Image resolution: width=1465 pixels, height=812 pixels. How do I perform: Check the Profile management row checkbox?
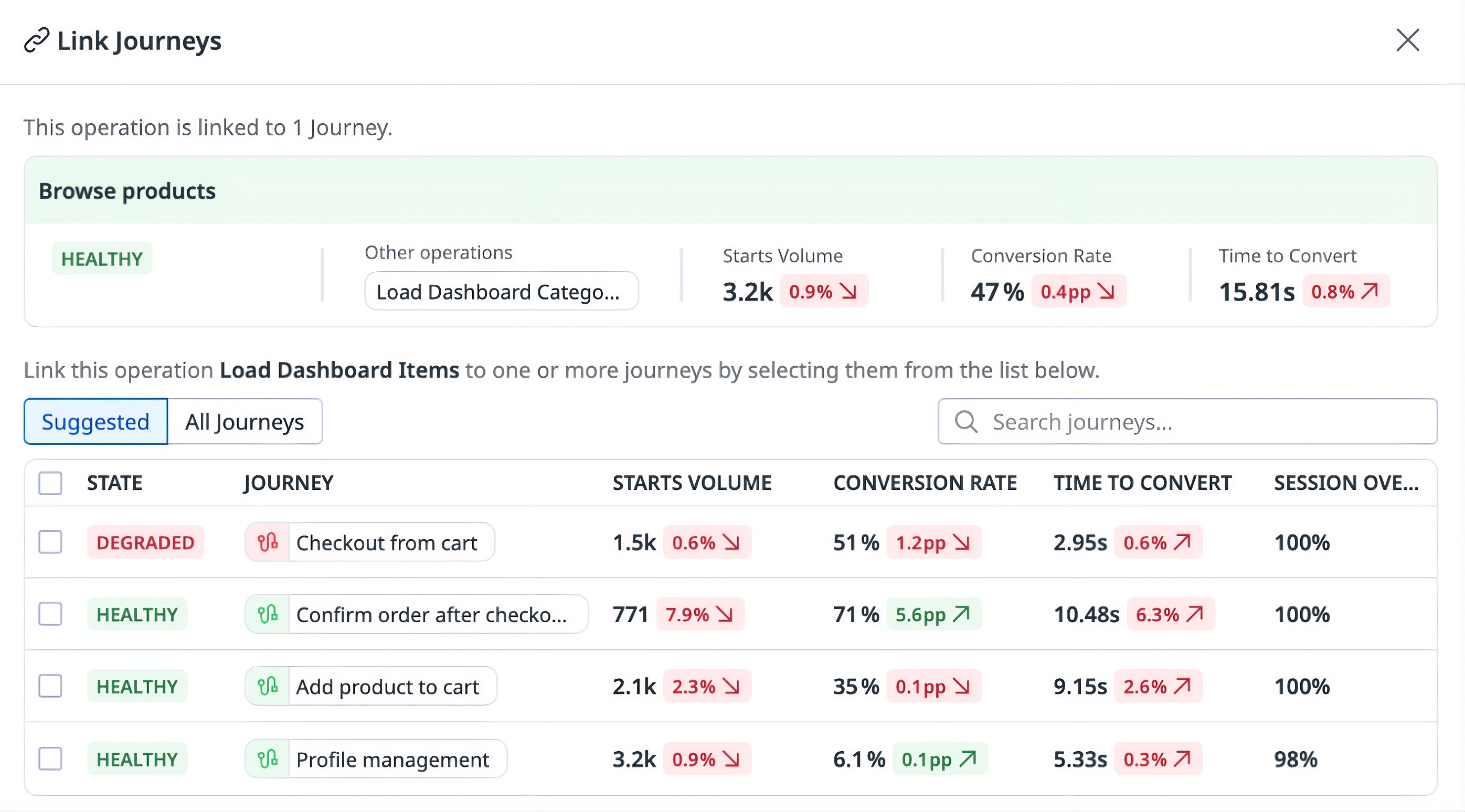pos(50,758)
